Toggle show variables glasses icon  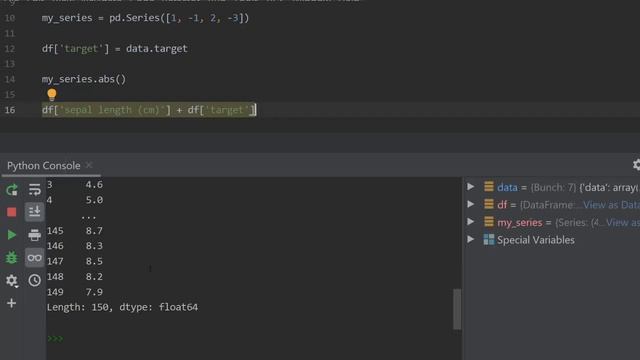(35, 258)
